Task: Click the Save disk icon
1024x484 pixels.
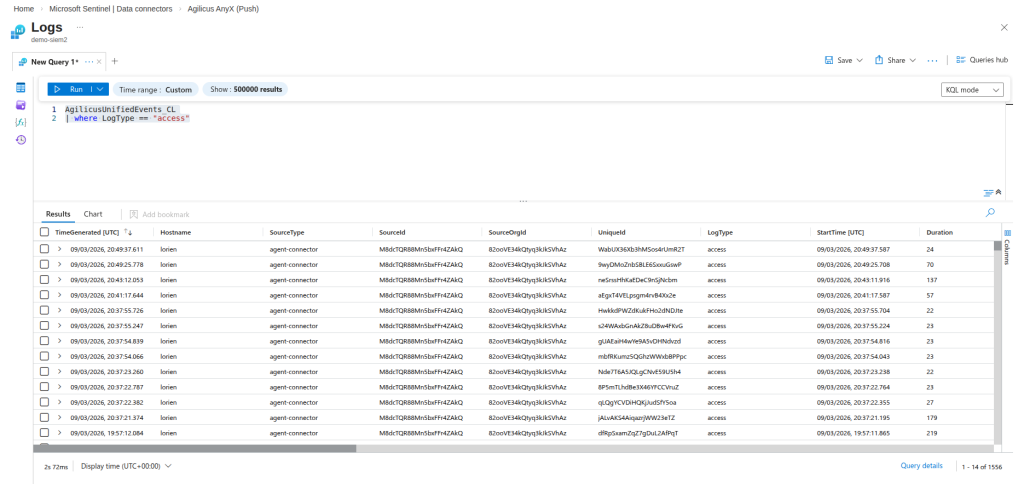Action: (829, 60)
